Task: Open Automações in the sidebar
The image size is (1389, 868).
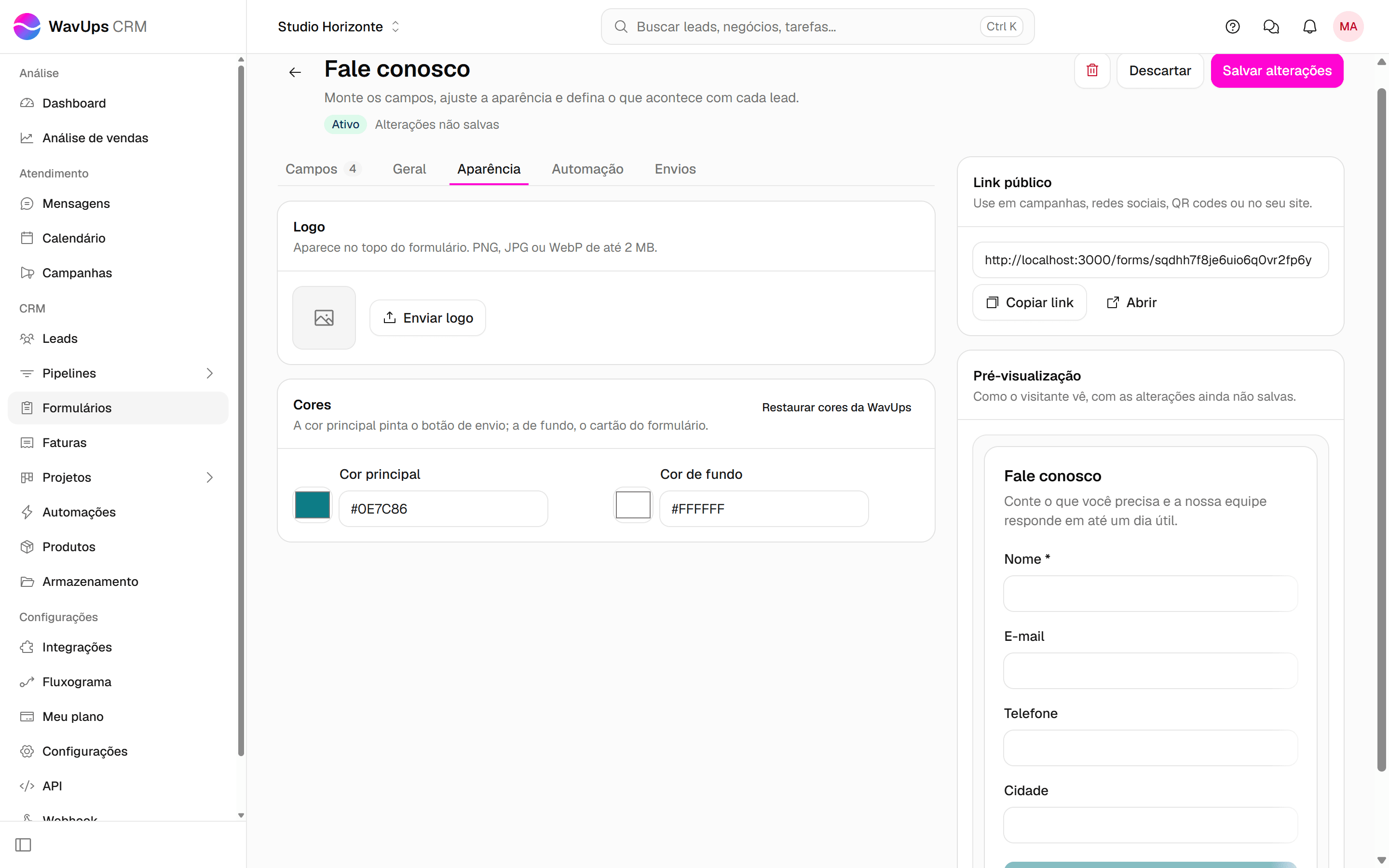Action: pos(118,512)
